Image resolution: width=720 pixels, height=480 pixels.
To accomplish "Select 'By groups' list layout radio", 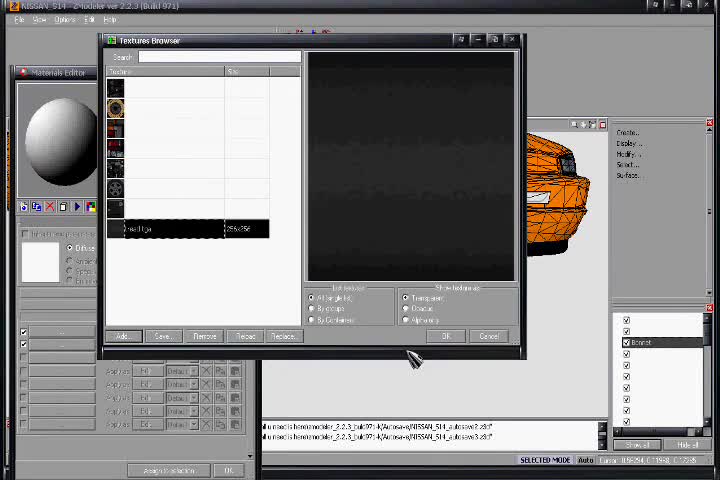I will 311,308.
